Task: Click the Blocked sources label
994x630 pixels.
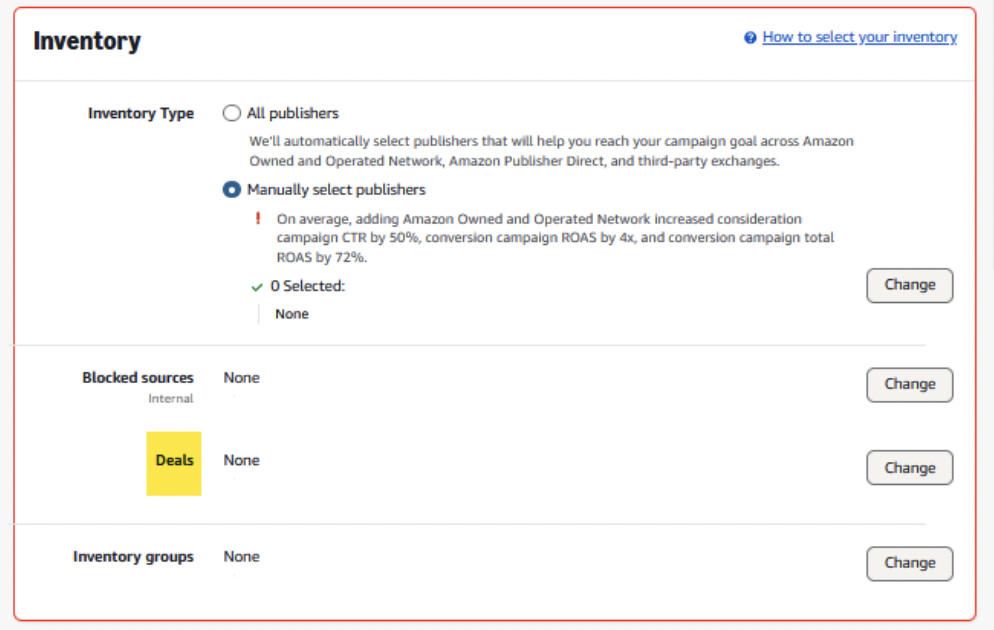Action: (138, 378)
